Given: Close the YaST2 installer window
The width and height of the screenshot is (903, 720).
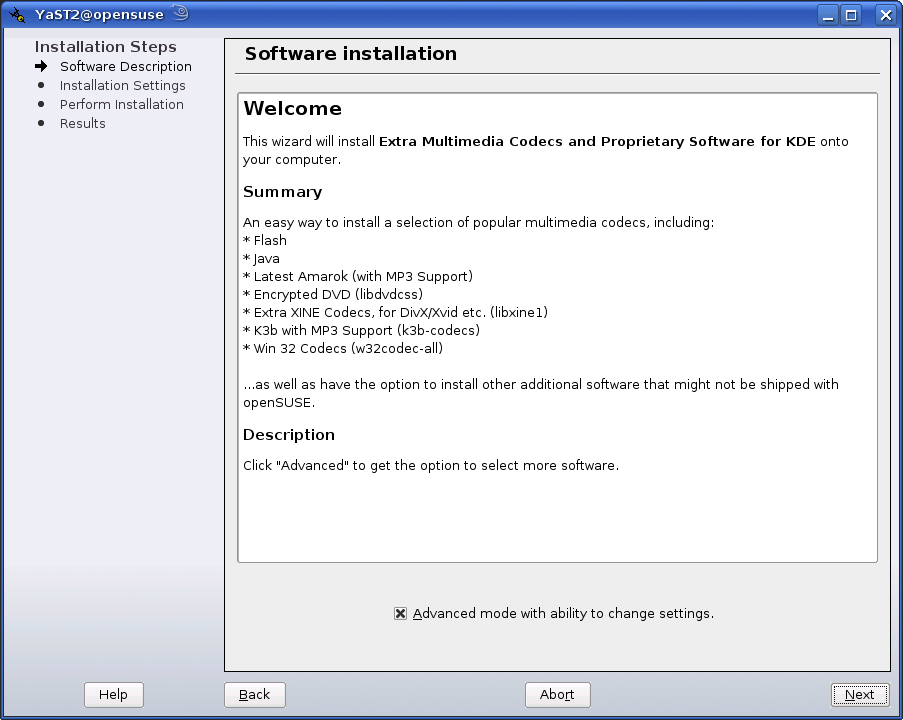Looking at the screenshot, I should (x=884, y=15).
